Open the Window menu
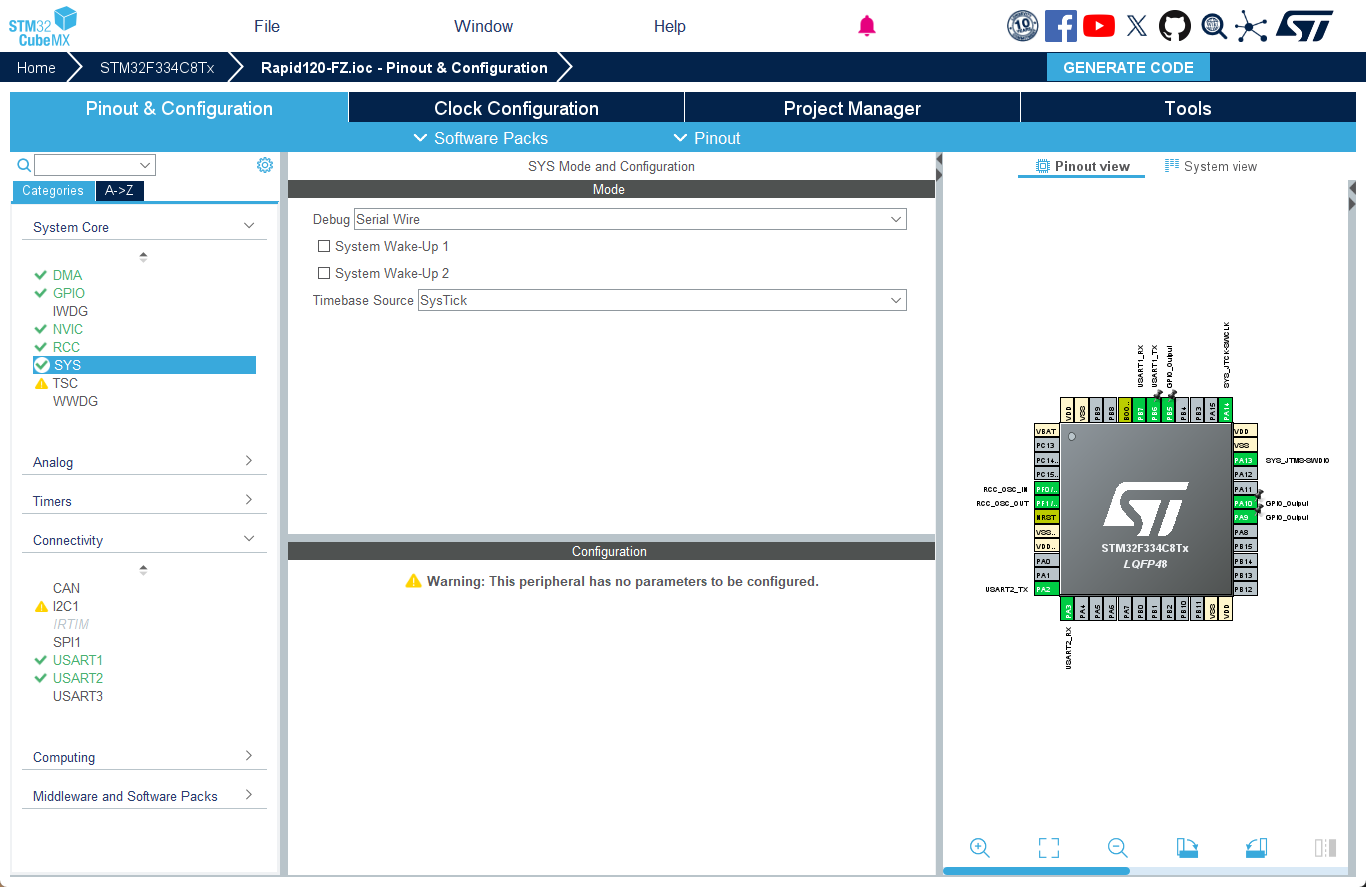1366x887 pixels. (x=483, y=26)
